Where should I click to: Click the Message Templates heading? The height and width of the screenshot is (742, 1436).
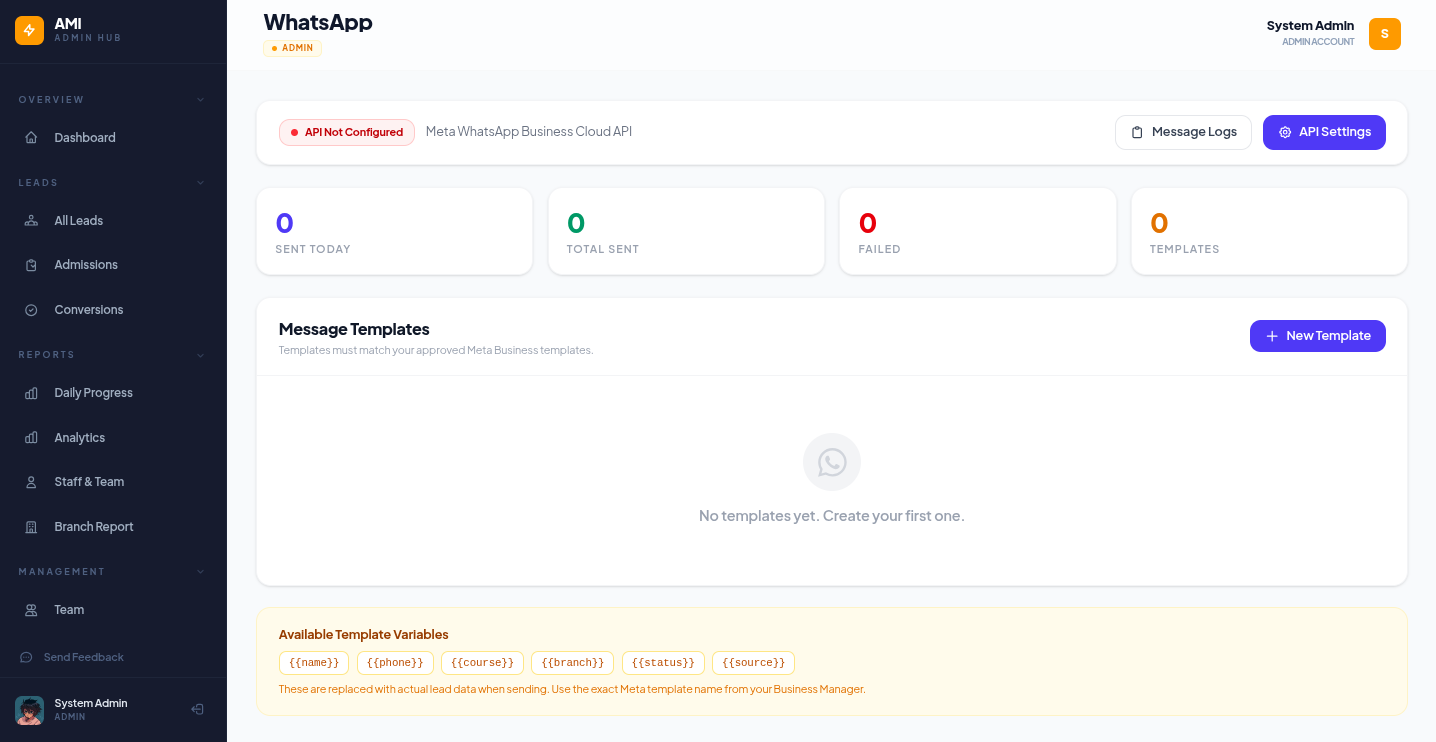pyautogui.click(x=354, y=329)
